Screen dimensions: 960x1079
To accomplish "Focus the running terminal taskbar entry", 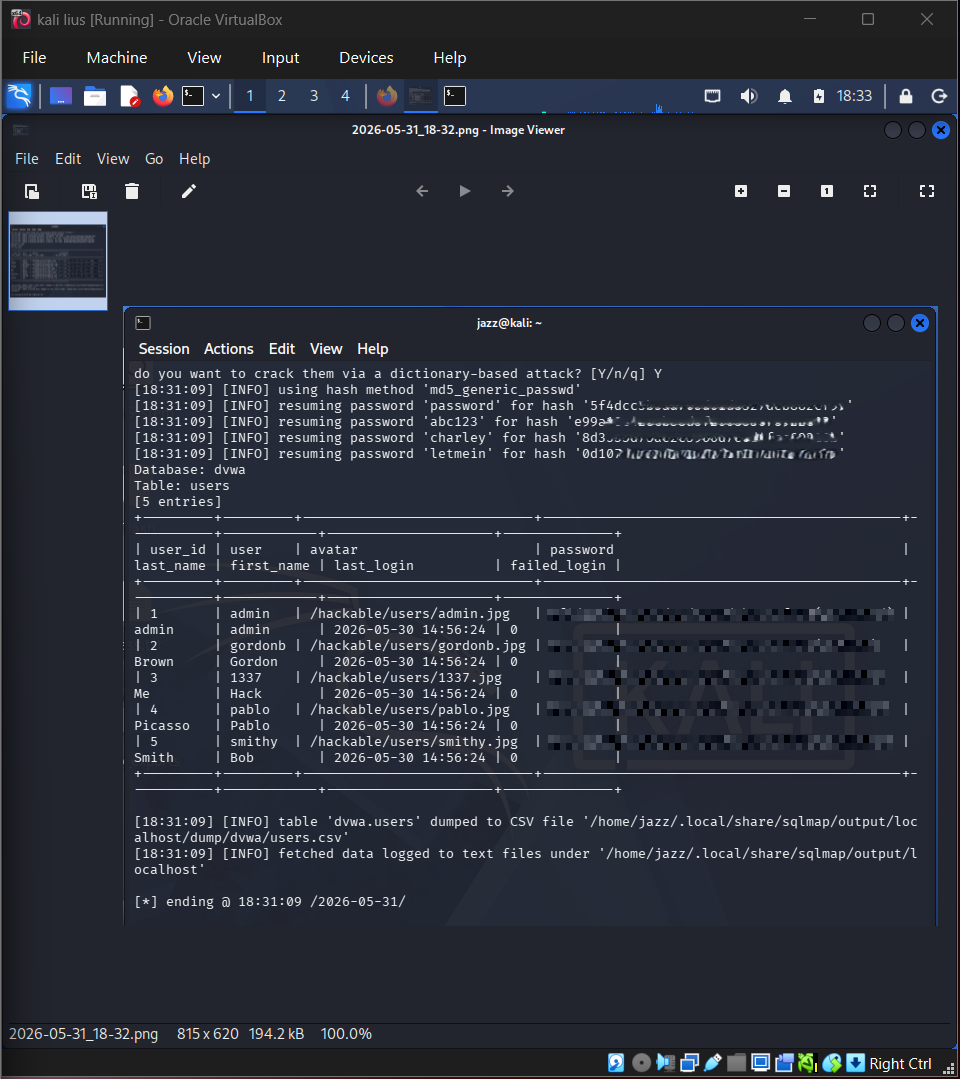I will pyautogui.click(x=455, y=96).
